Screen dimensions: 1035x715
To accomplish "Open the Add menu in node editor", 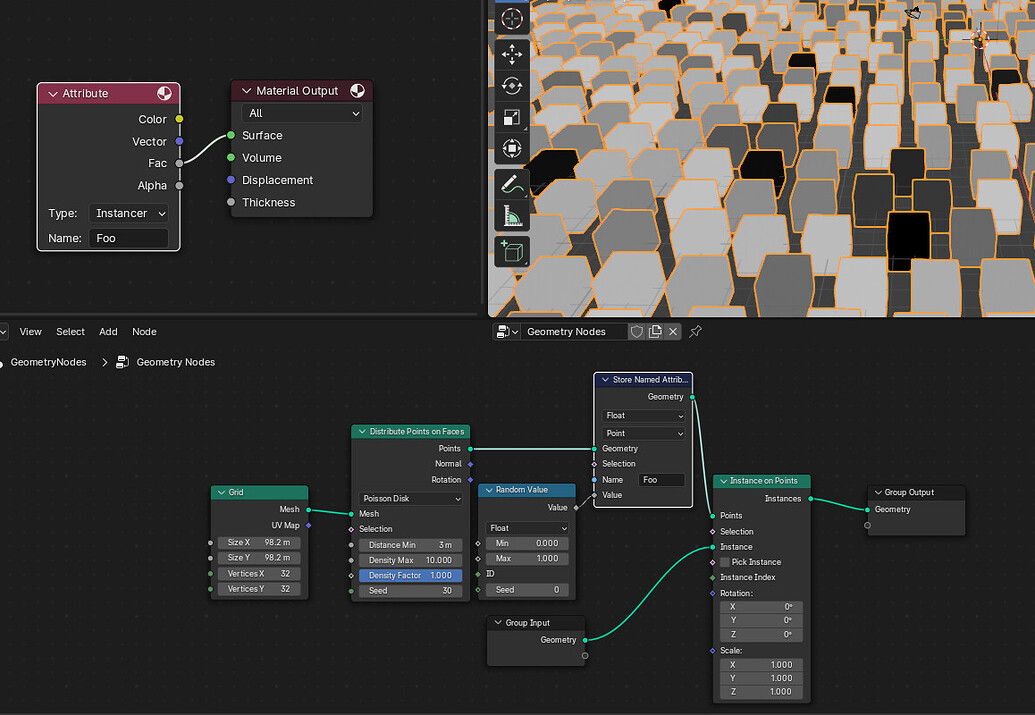I will pyautogui.click(x=108, y=331).
